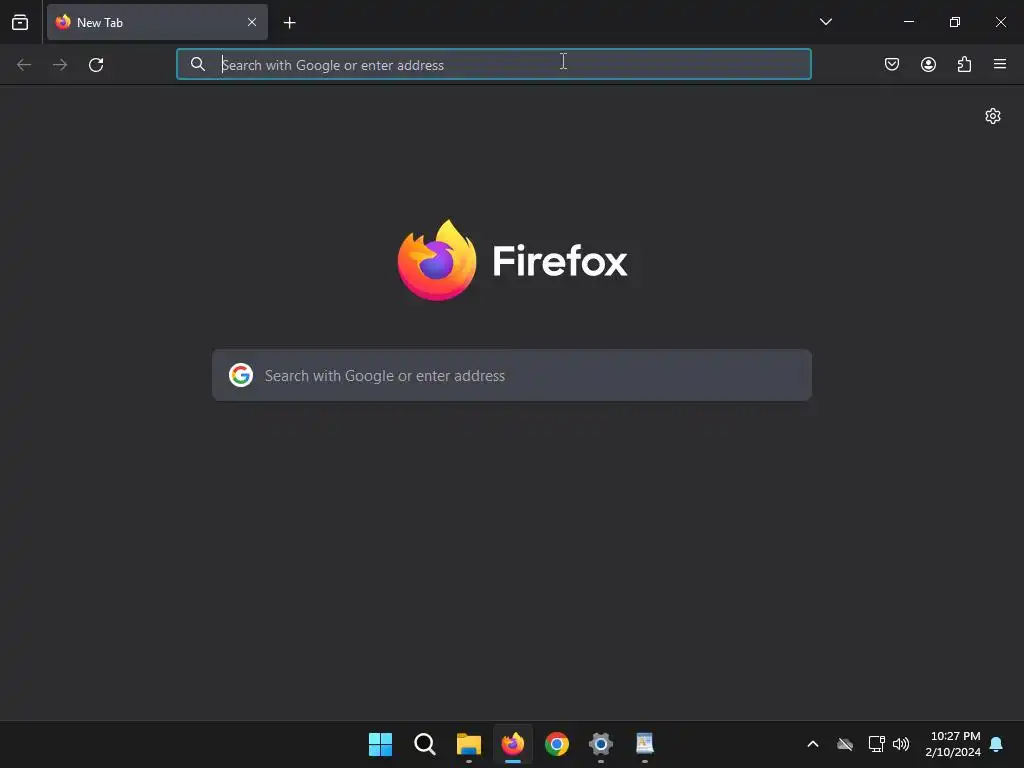Open a new tab with the plus button
The image size is (1024, 768).
pos(289,23)
